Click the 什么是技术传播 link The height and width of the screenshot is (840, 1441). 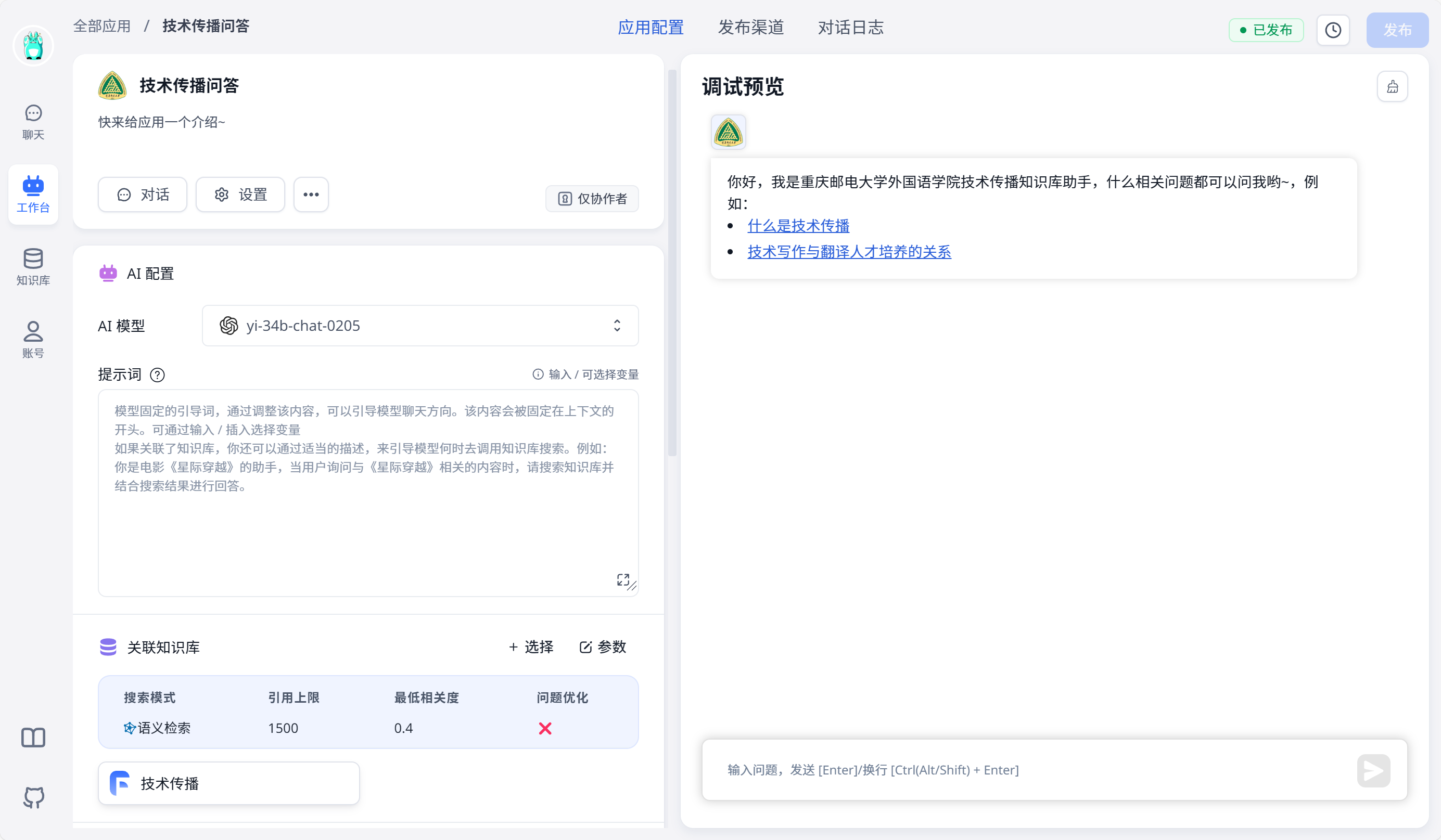pyautogui.click(x=798, y=226)
